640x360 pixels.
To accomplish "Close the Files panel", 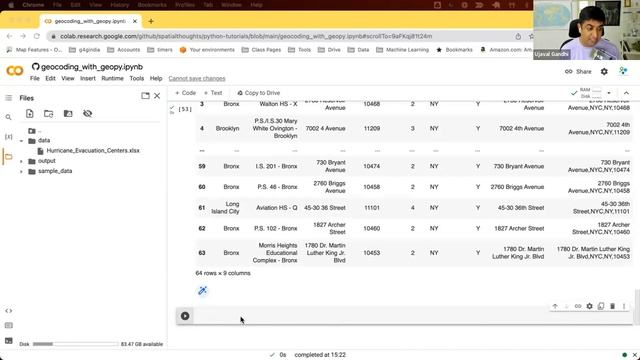I will pyautogui.click(x=157, y=96).
